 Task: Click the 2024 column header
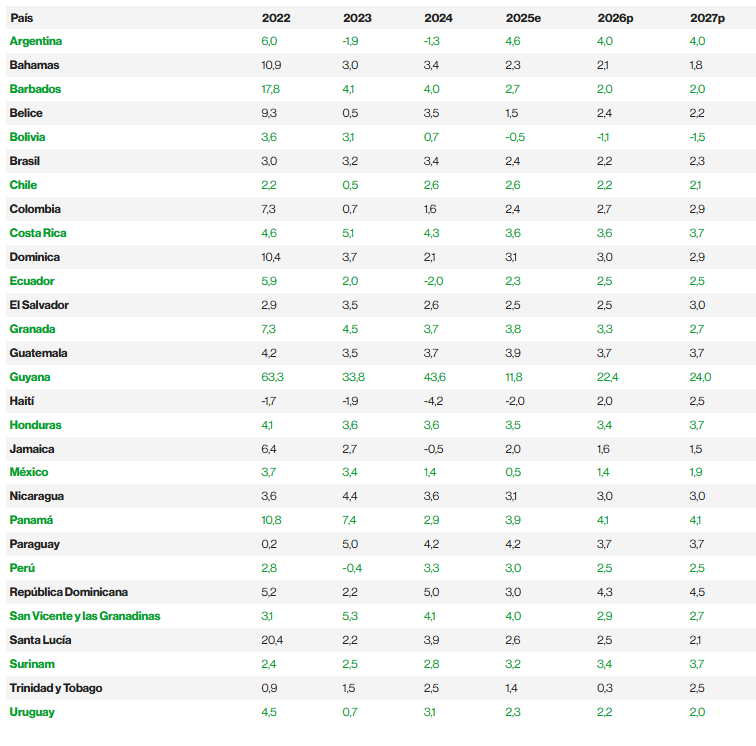click(x=438, y=18)
